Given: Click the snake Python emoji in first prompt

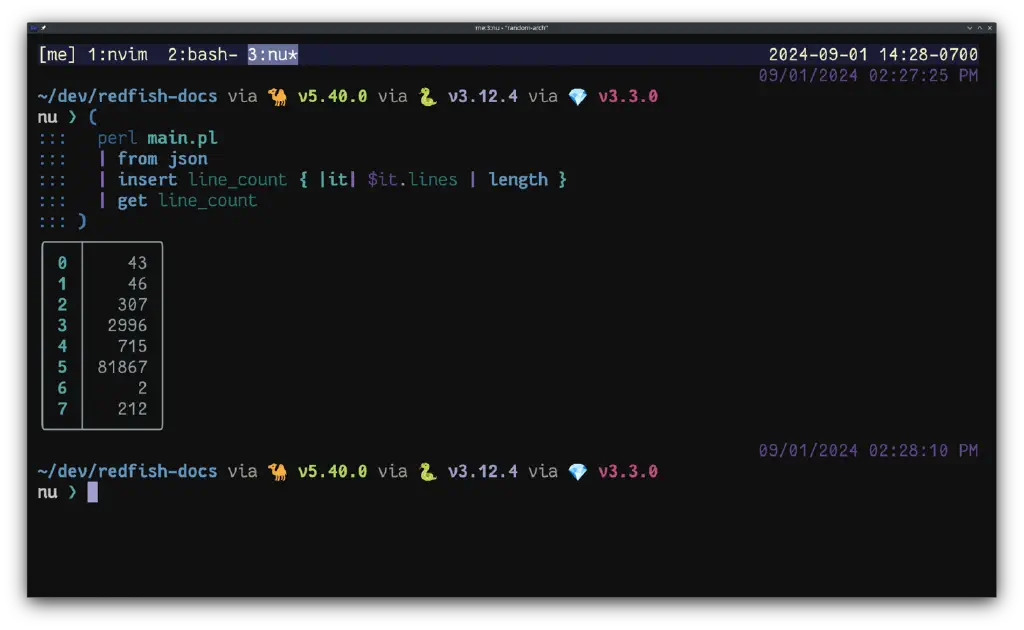Looking at the screenshot, I should point(427,97).
